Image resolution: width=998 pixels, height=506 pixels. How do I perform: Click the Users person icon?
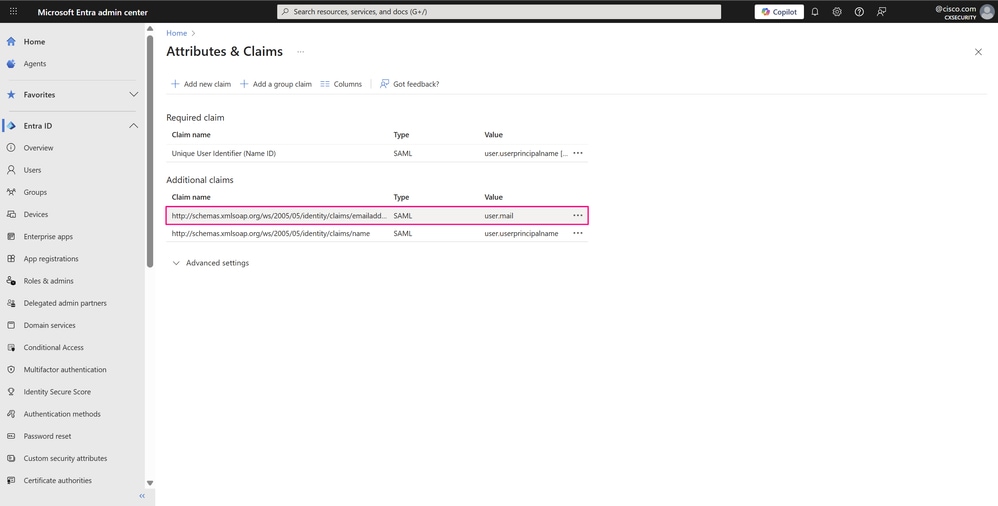(11, 170)
